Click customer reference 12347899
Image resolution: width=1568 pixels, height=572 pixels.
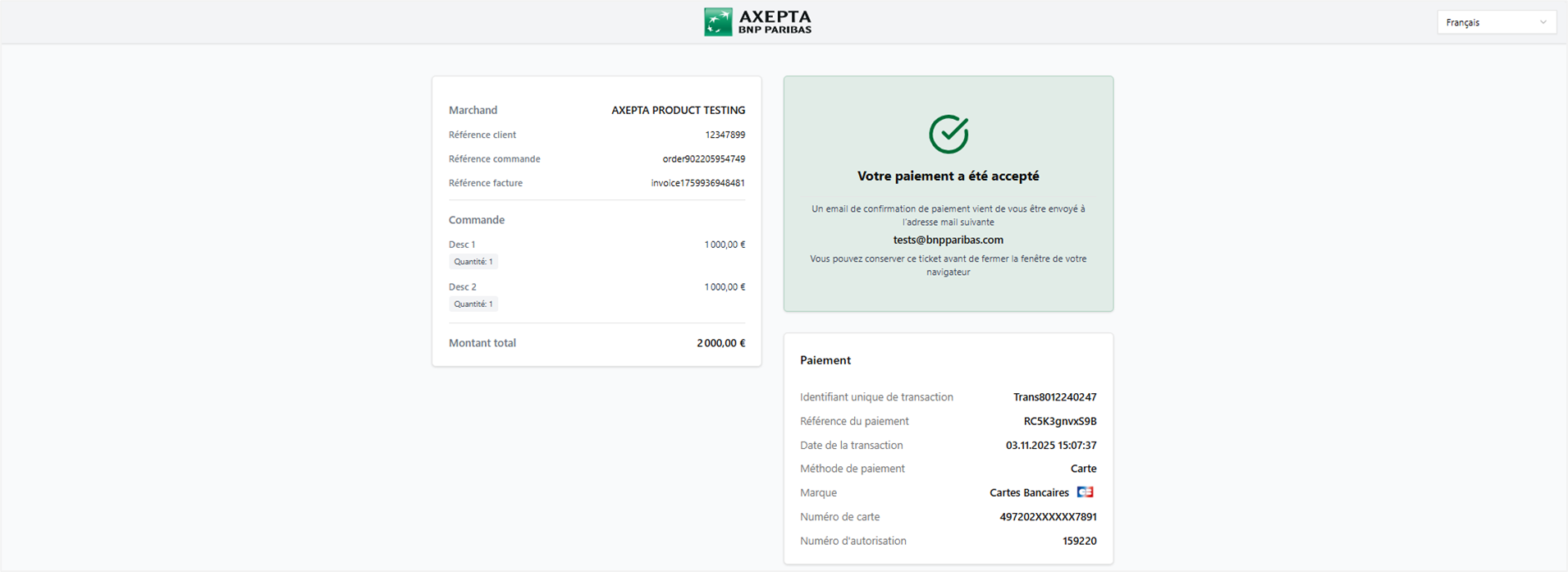(x=725, y=135)
